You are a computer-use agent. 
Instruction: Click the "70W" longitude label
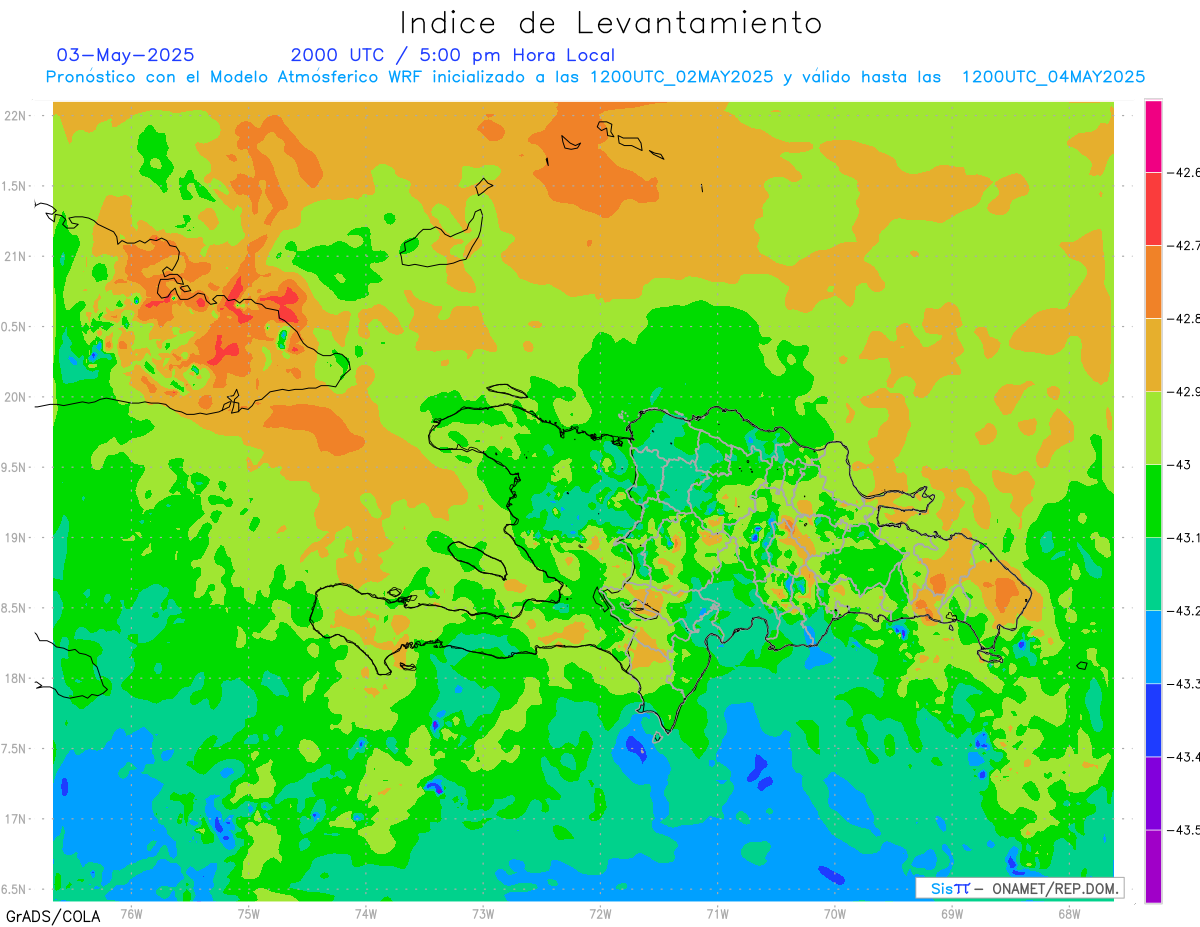coord(835,913)
